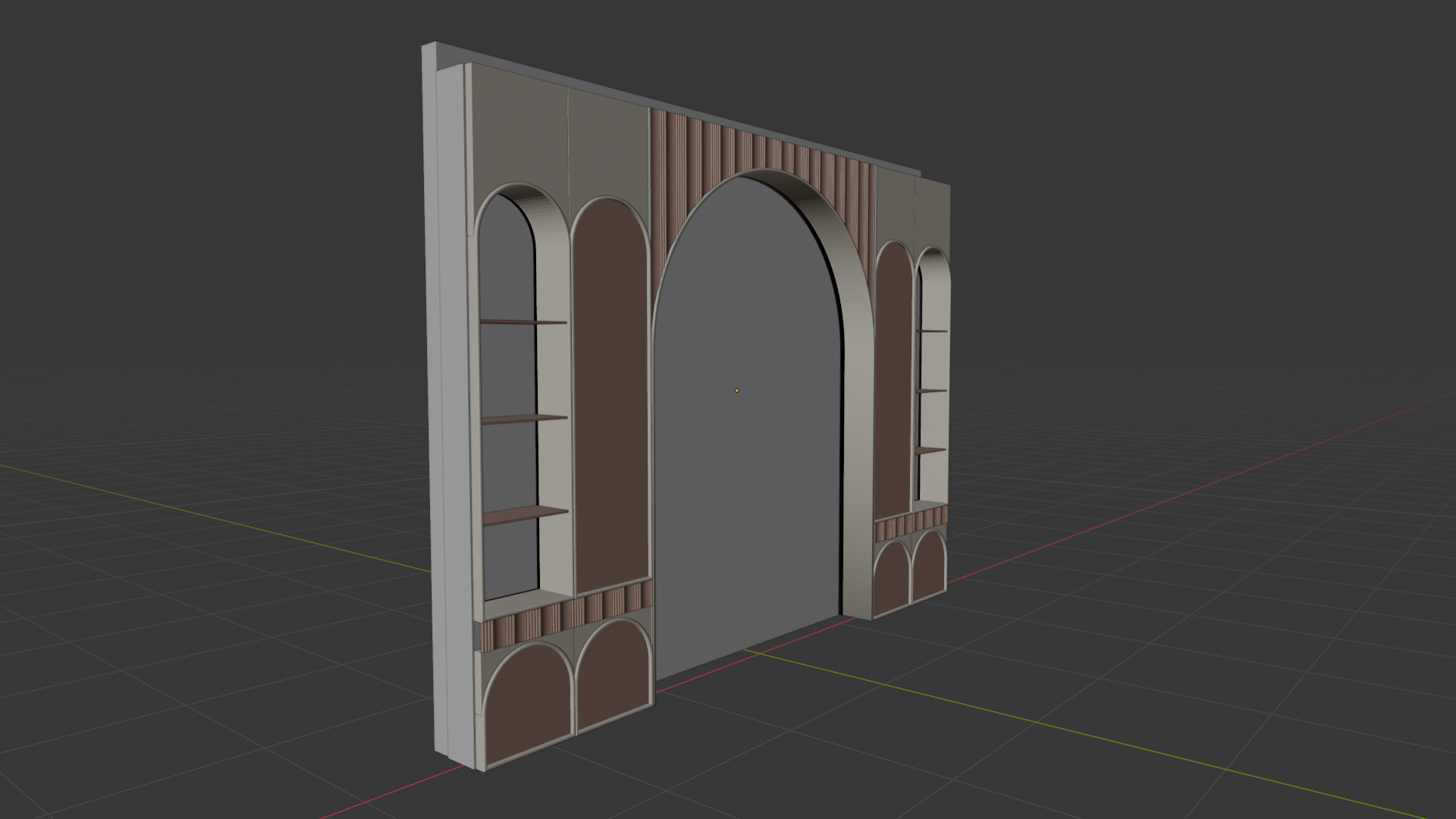Viewport: 1456px width, 819px height.
Task: Select the bottom shelf in left niche
Action: [526, 516]
